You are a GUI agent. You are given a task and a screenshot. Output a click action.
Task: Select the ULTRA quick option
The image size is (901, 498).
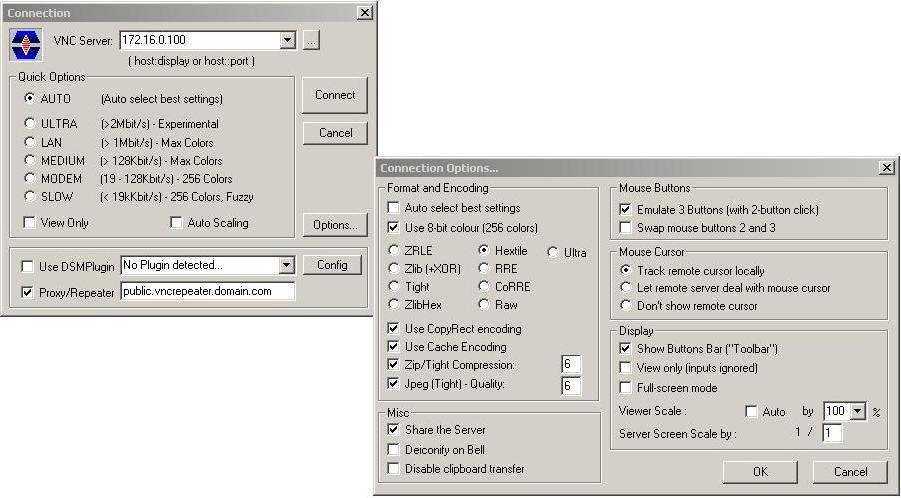pyautogui.click(x=31, y=124)
